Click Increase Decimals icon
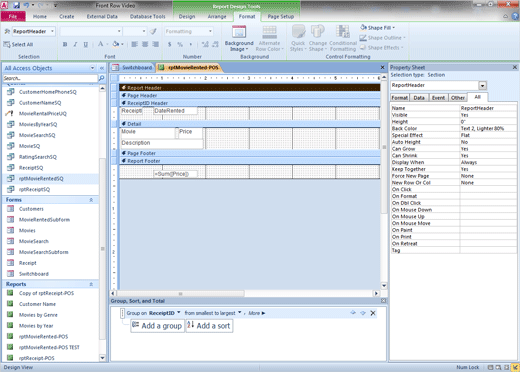The image size is (520, 372). tap(205, 44)
